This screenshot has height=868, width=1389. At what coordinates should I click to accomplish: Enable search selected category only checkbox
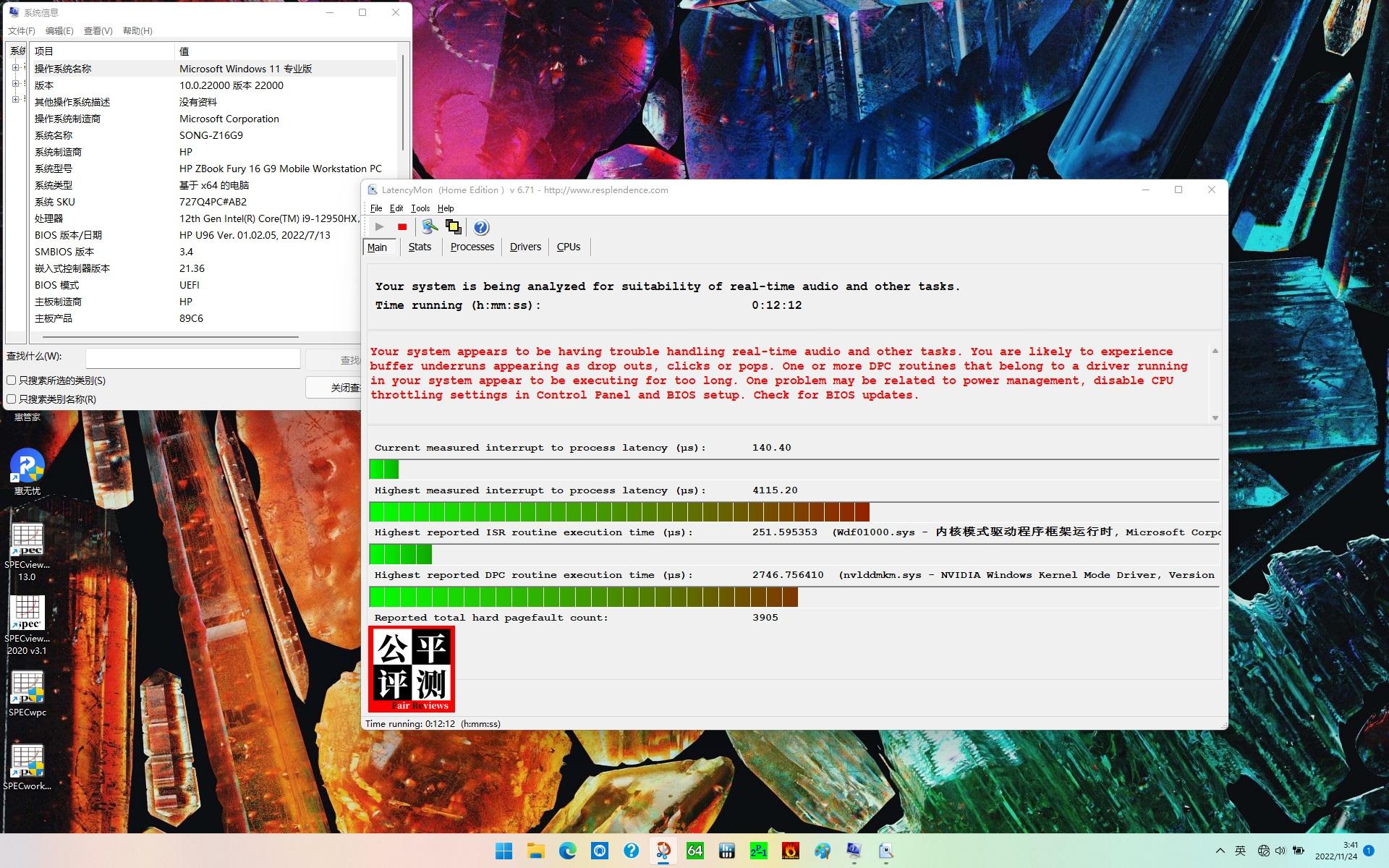coord(12,380)
